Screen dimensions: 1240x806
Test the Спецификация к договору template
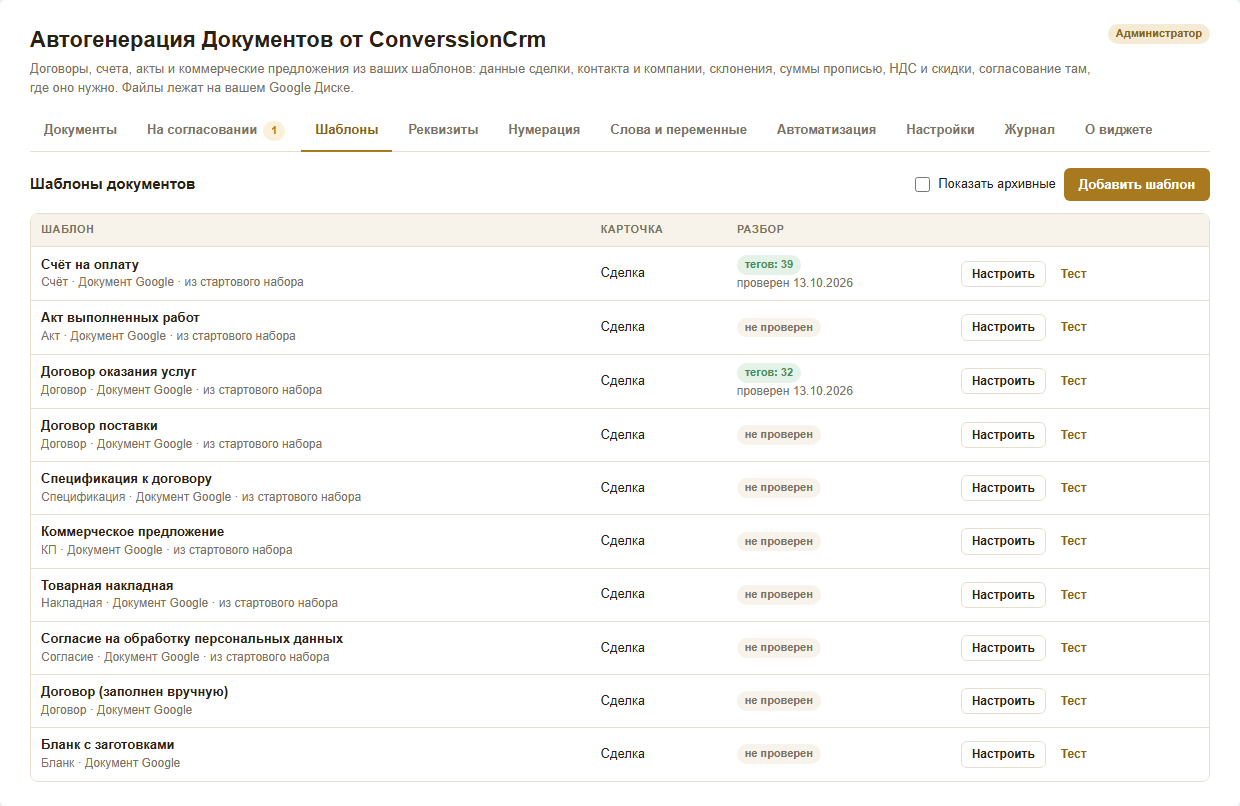click(1073, 488)
